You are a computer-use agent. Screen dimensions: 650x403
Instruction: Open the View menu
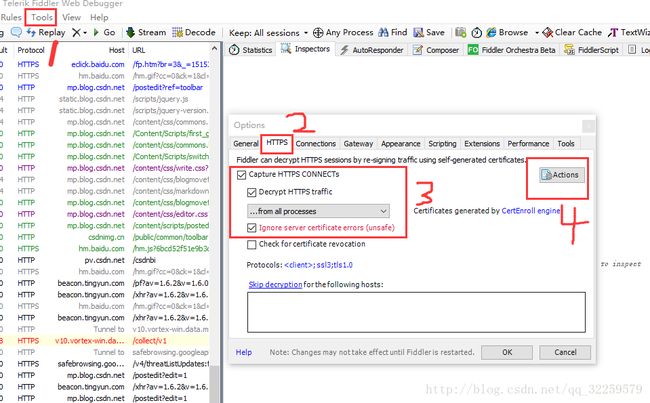pos(71,17)
